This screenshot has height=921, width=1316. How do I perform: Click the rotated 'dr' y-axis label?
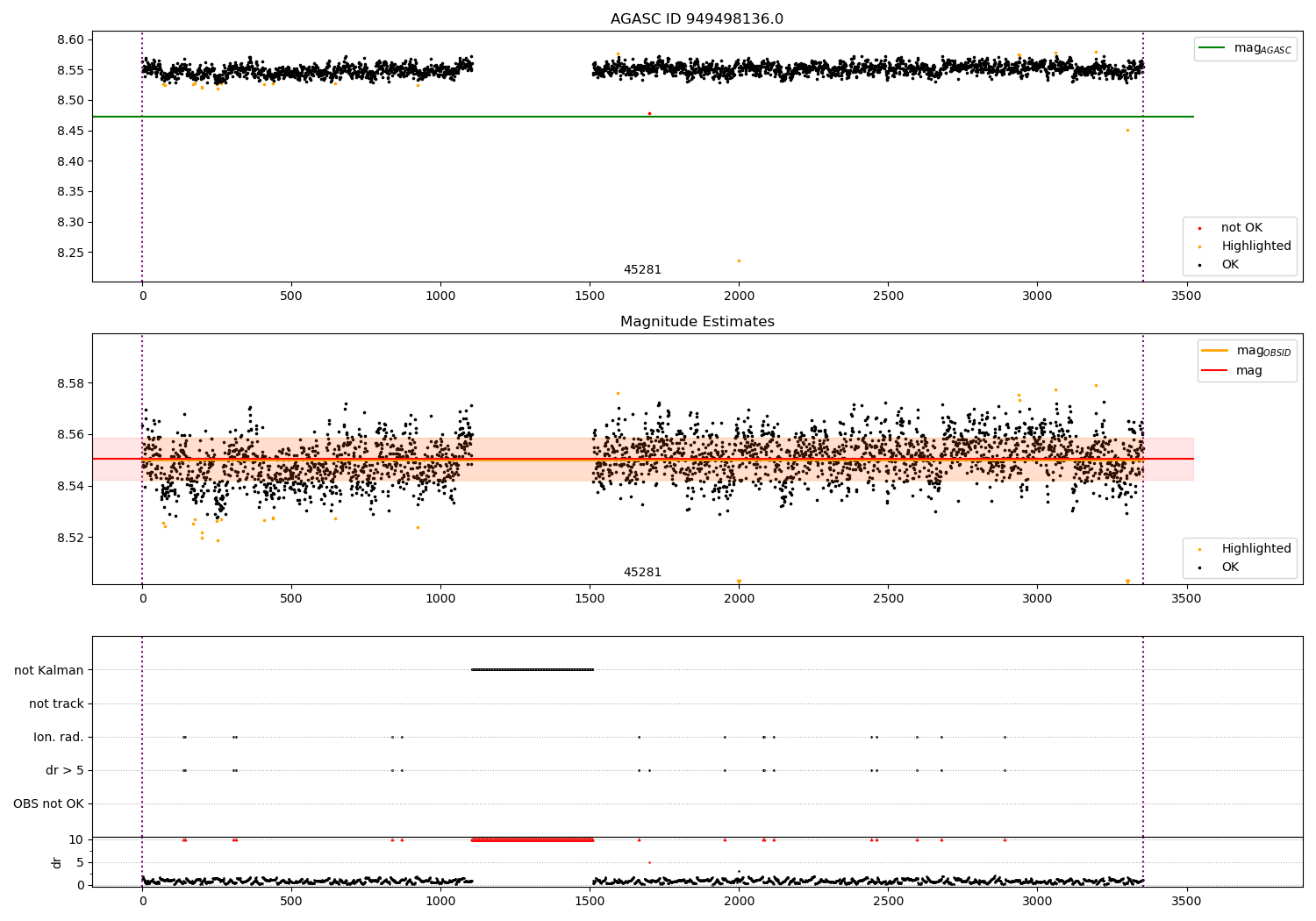click(x=57, y=862)
